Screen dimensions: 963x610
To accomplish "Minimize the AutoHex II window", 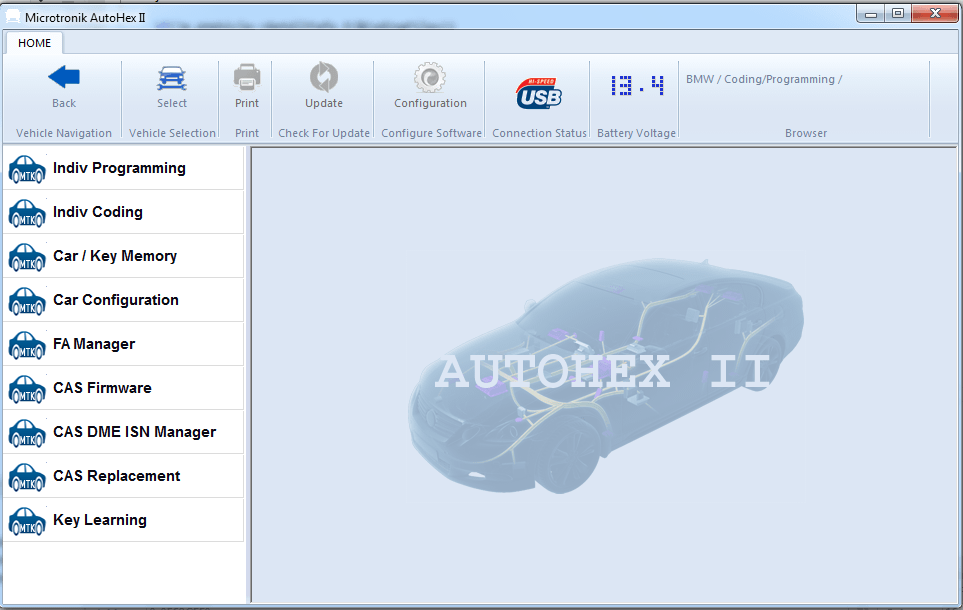I will (870, 14).
